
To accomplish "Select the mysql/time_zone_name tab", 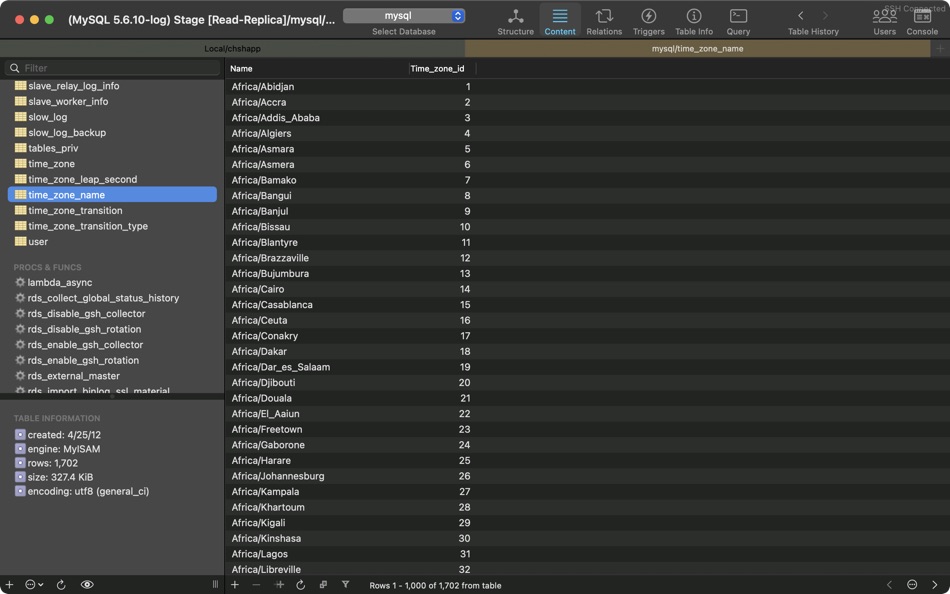I will click(697, 48).
